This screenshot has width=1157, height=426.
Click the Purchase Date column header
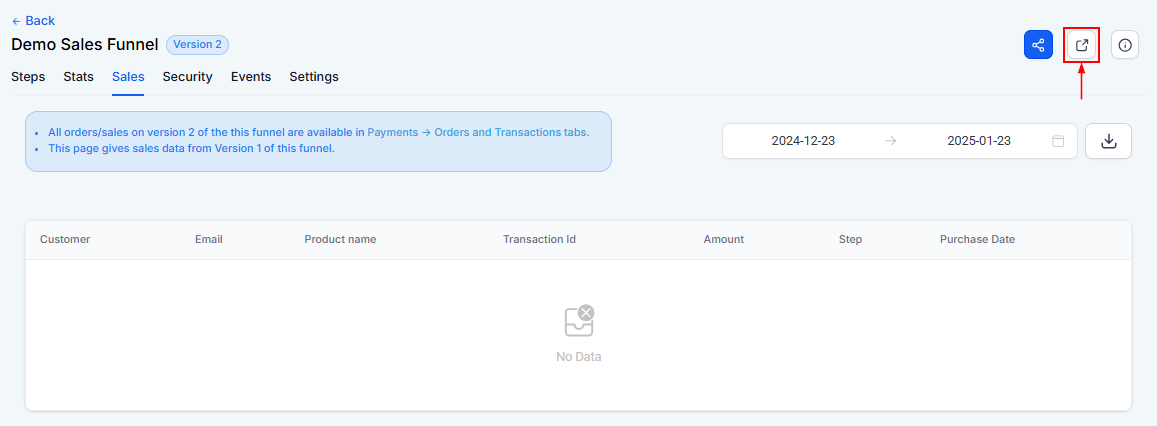pos(977,240)
